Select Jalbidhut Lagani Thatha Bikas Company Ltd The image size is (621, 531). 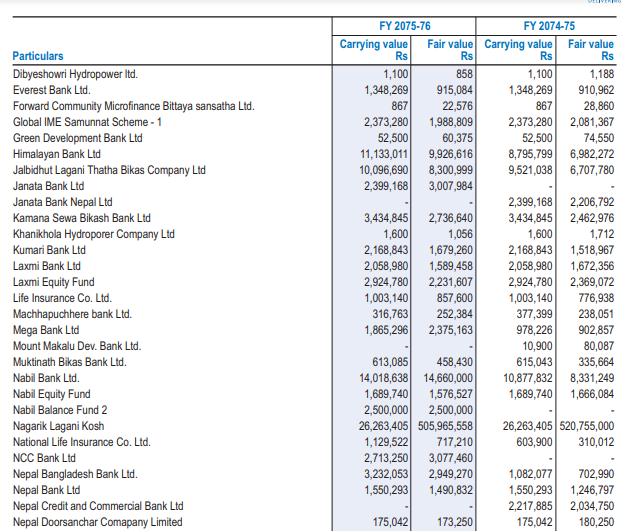tap(109, 170)
